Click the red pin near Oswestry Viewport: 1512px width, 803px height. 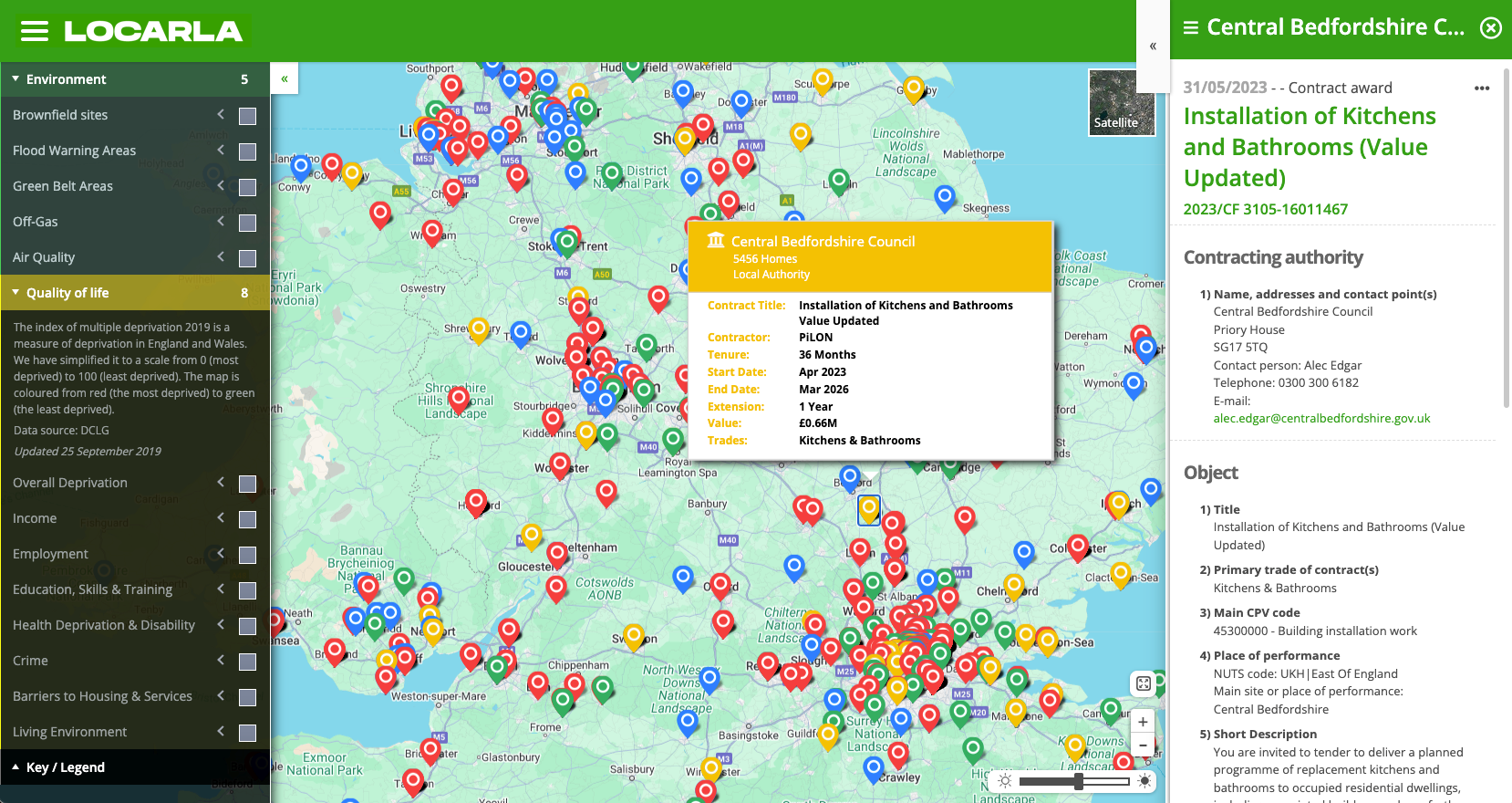point(432,234)
